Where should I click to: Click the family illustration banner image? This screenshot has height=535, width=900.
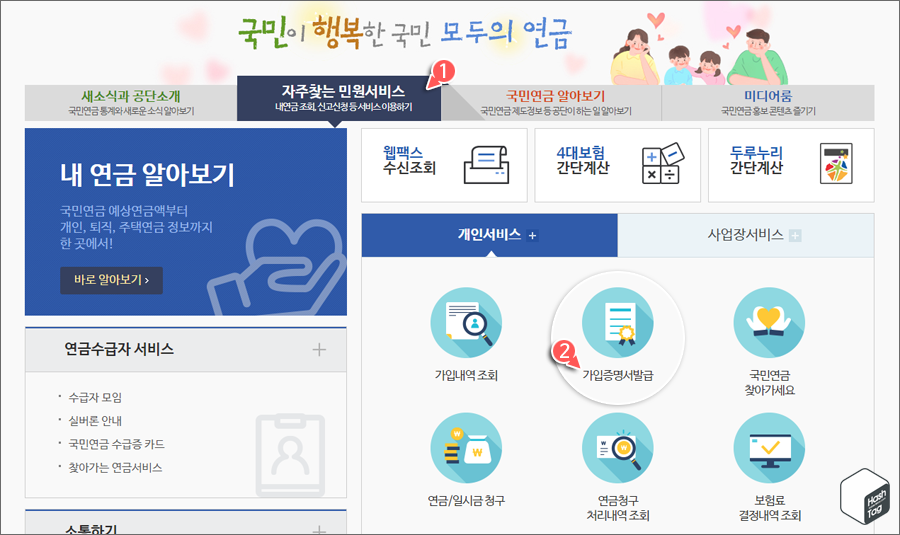(x=699, y=49)
